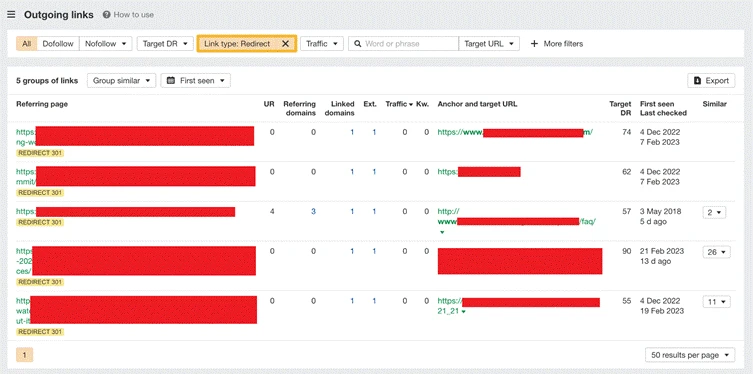Select the All filter tab
The width and height of the screenshot is (753, 374).
(x=26, y=44)
